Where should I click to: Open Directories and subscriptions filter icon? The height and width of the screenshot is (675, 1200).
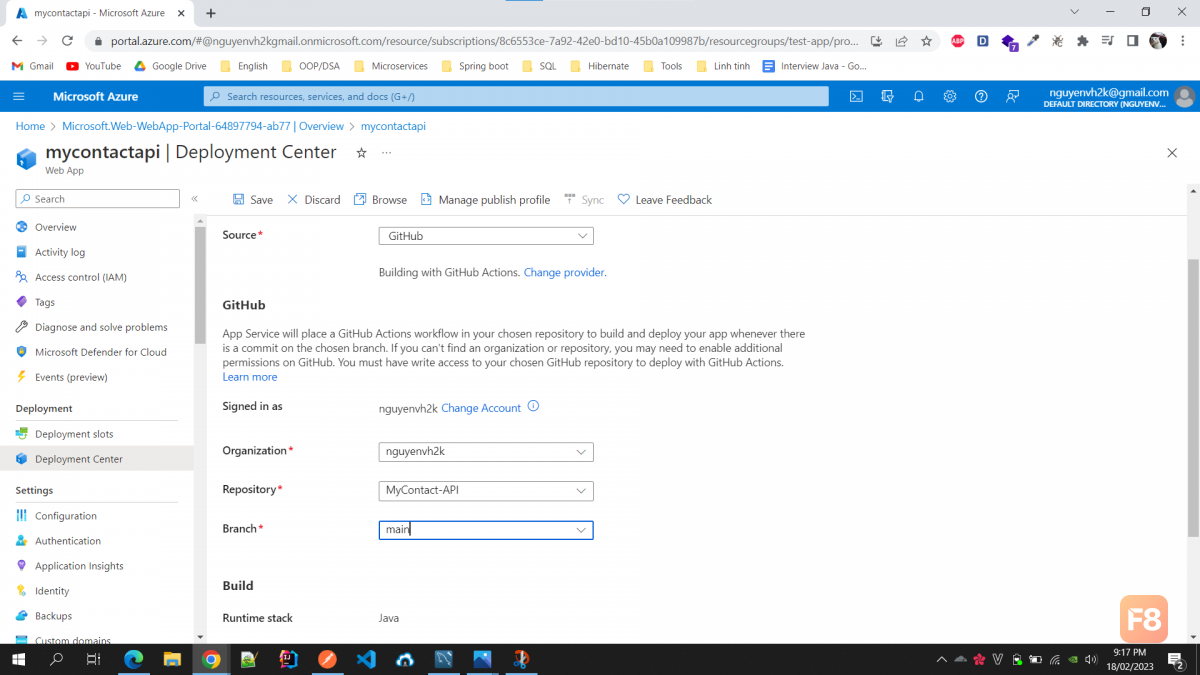coord(887,96)
